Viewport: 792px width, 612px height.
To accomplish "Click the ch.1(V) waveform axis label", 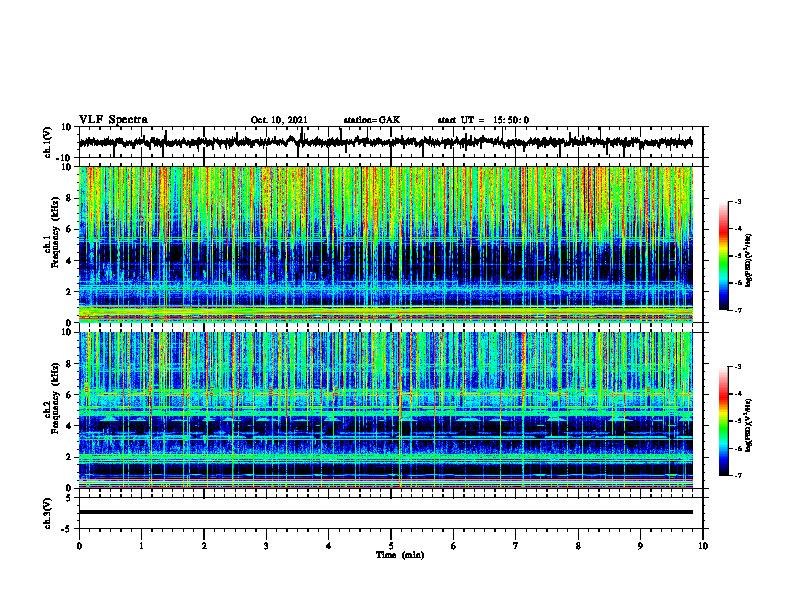I will 47,142.
